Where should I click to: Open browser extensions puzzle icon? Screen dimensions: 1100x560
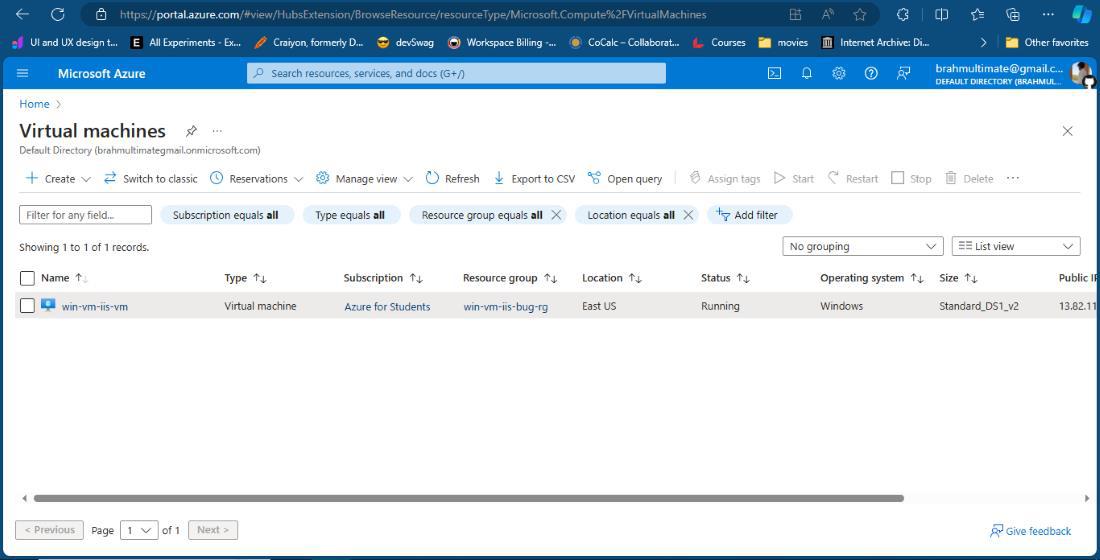(x=904, y=14)
